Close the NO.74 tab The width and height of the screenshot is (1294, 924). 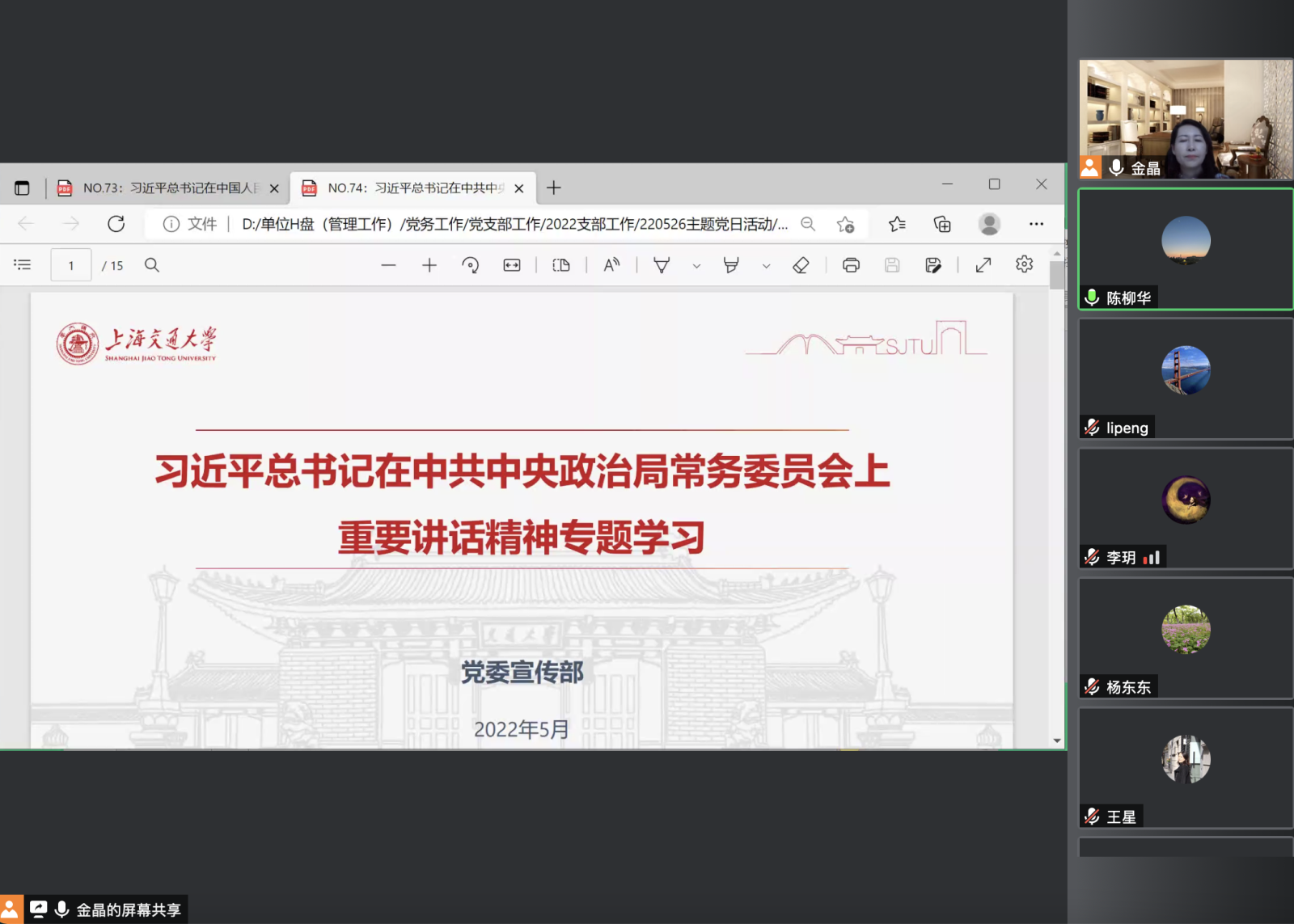(519, 188)
